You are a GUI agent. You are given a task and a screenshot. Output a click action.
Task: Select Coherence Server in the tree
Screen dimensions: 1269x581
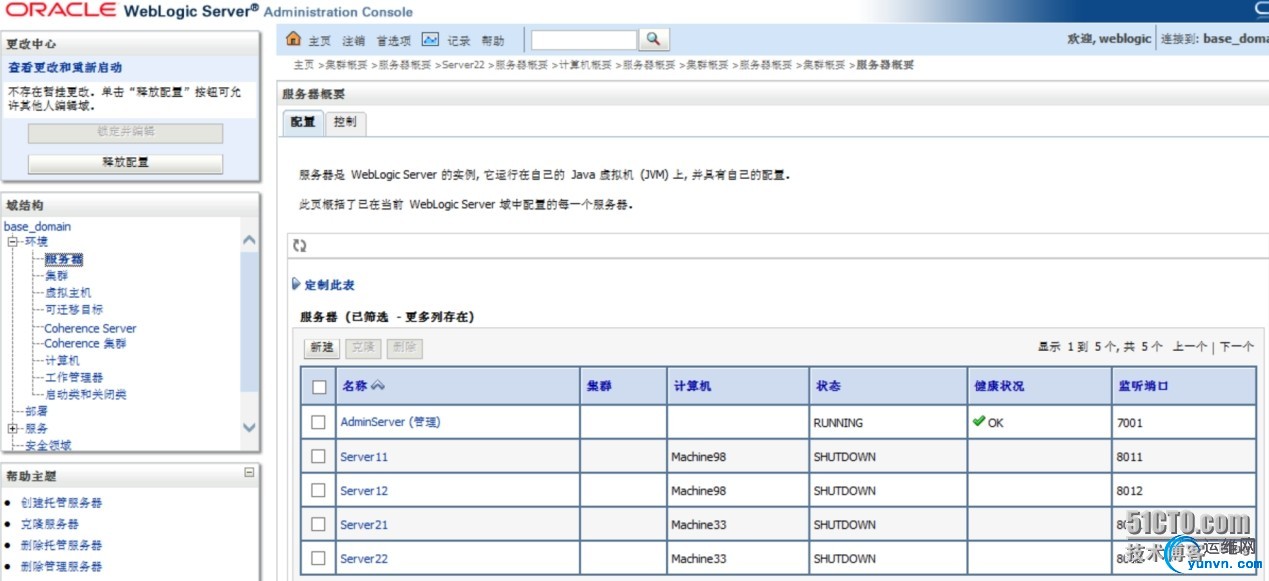point(90,328)
